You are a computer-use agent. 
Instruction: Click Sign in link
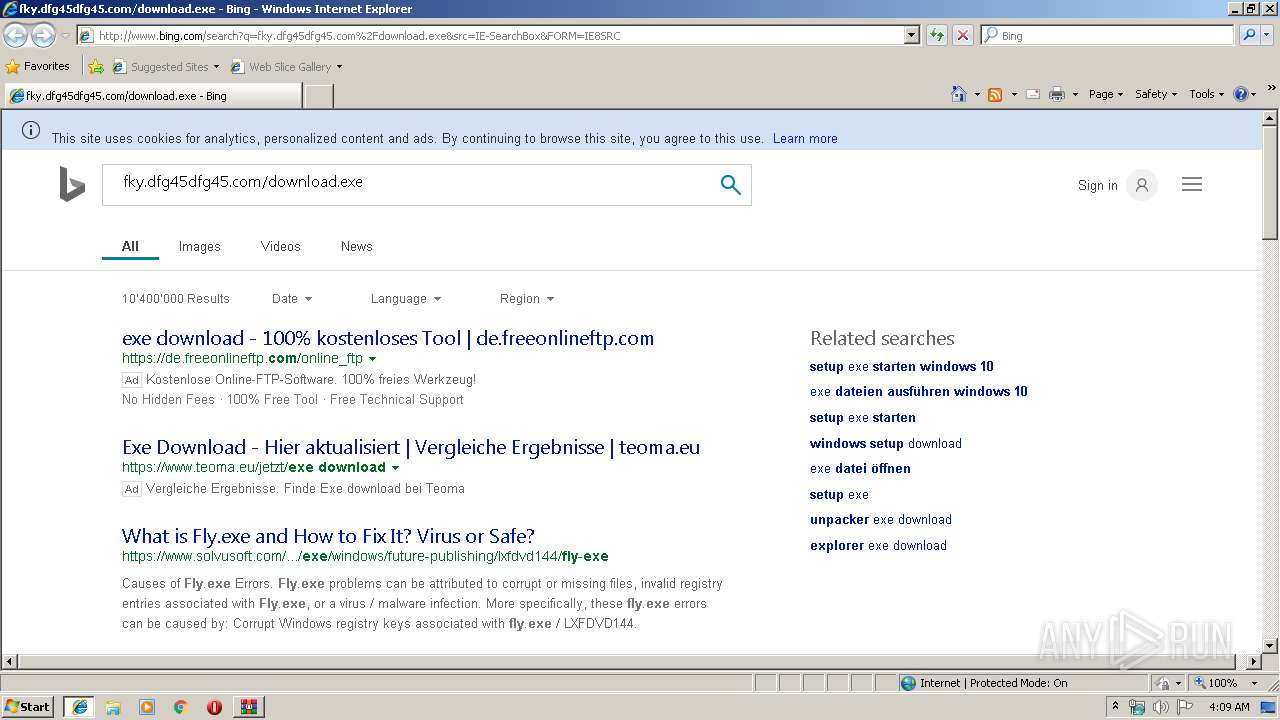(x=1097, y=185)
